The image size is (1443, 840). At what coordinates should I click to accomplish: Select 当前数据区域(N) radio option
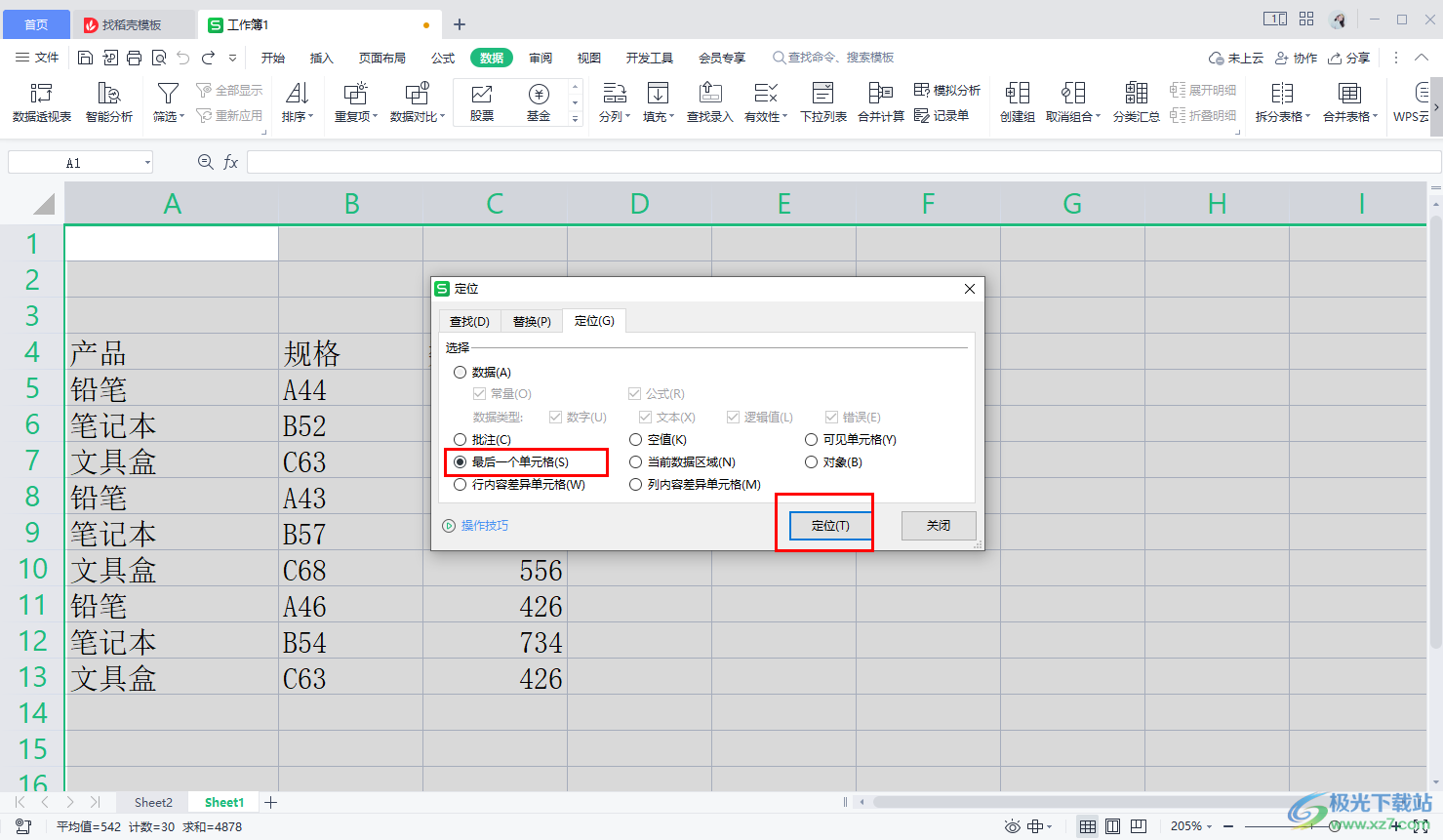click(683, 462)
